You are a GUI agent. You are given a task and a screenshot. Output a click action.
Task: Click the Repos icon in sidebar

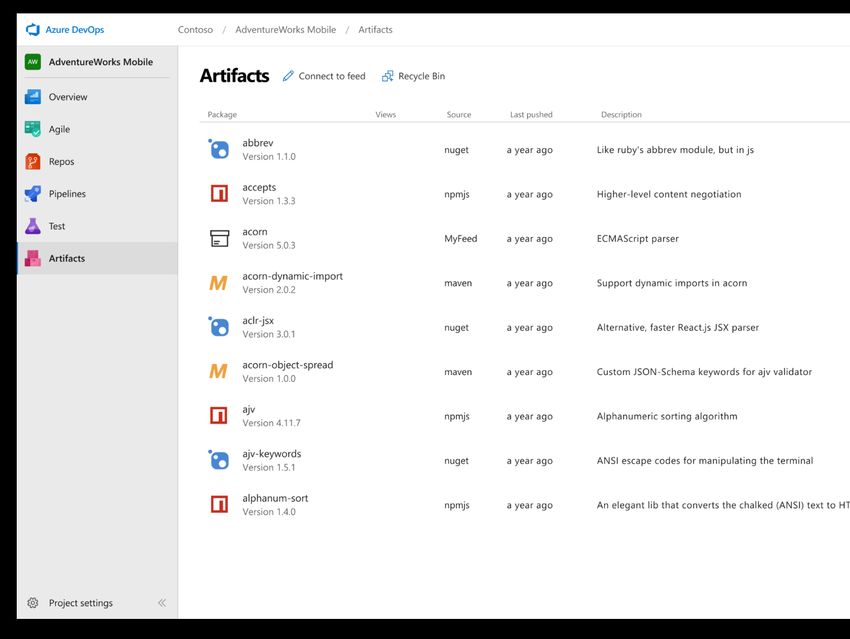(33, 162)
